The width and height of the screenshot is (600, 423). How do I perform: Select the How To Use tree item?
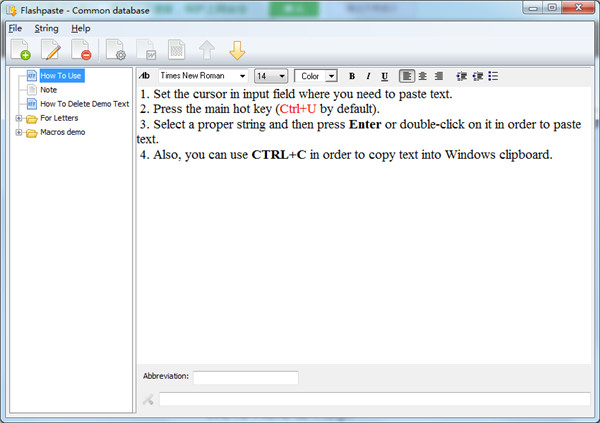(61, 75)
